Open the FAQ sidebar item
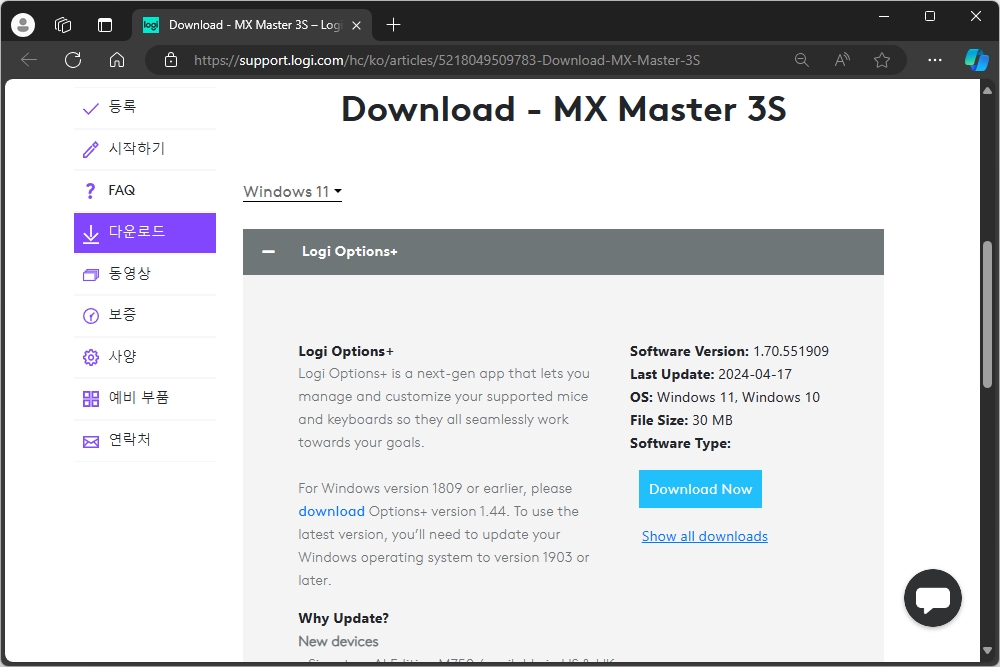This screenshot has height=667, width=1000. coord(145,191)
